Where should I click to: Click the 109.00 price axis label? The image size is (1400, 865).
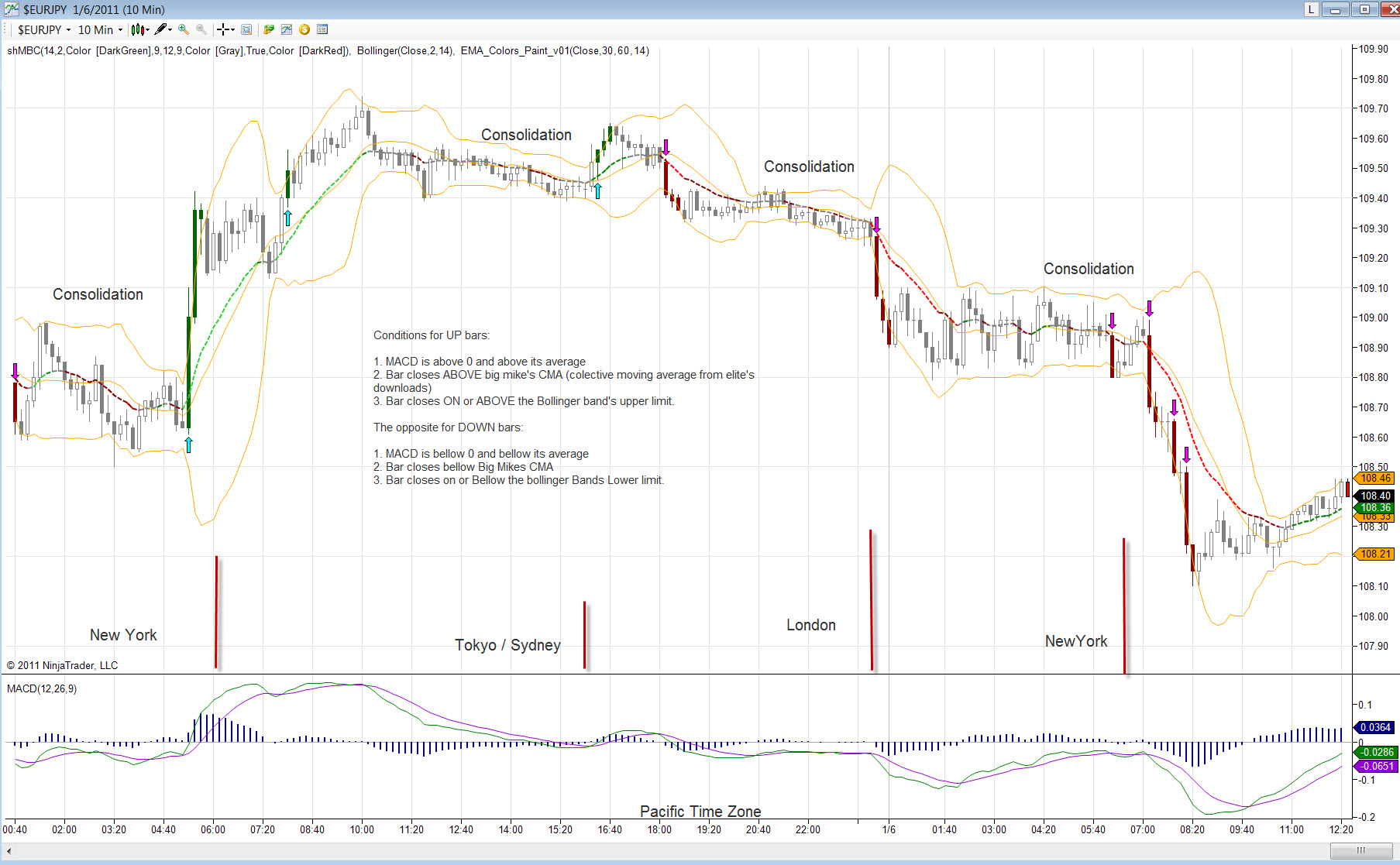(x=1373, y=318)
